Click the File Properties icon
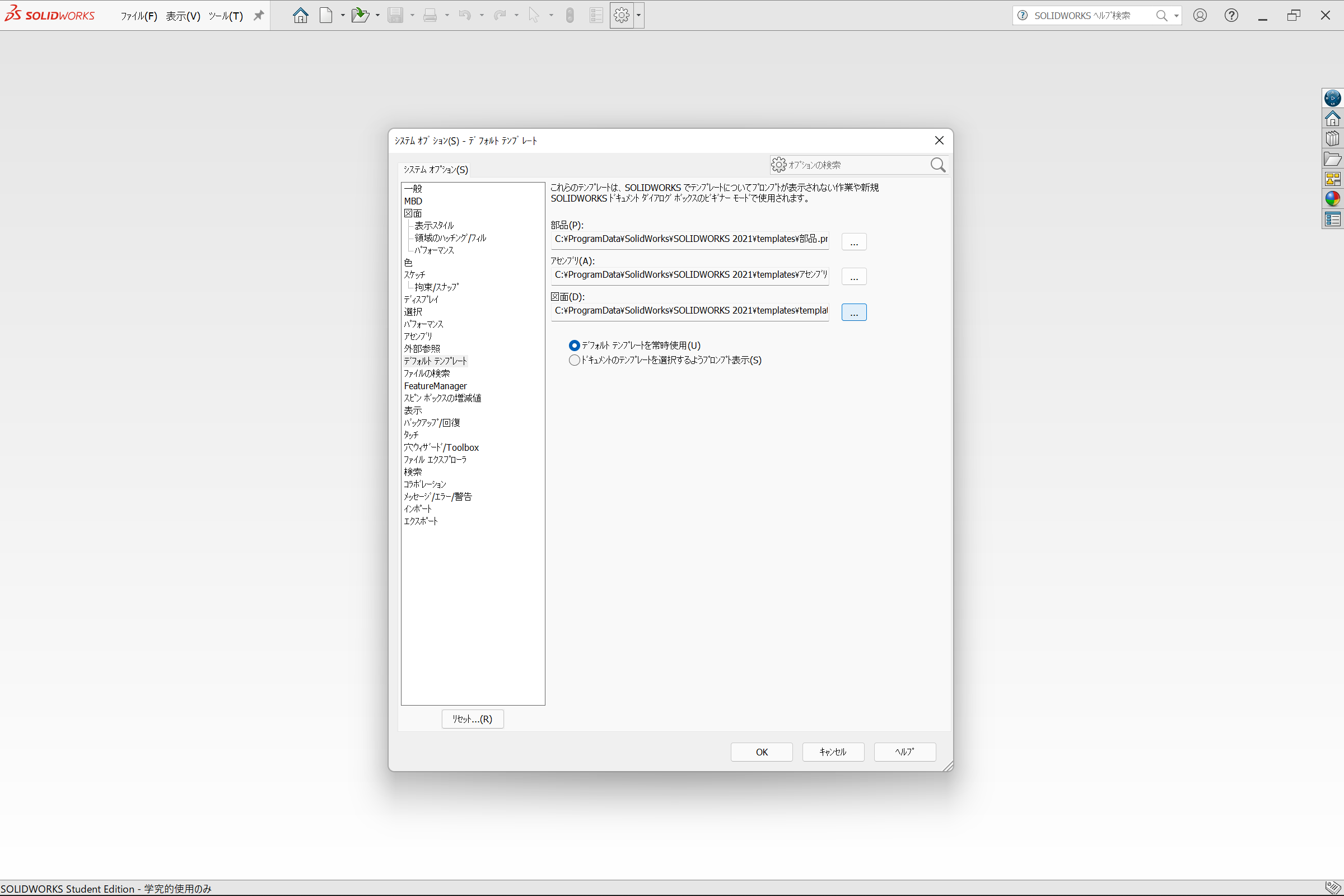The height and width of the screenshot is (896, 1344). pos(596,16)
